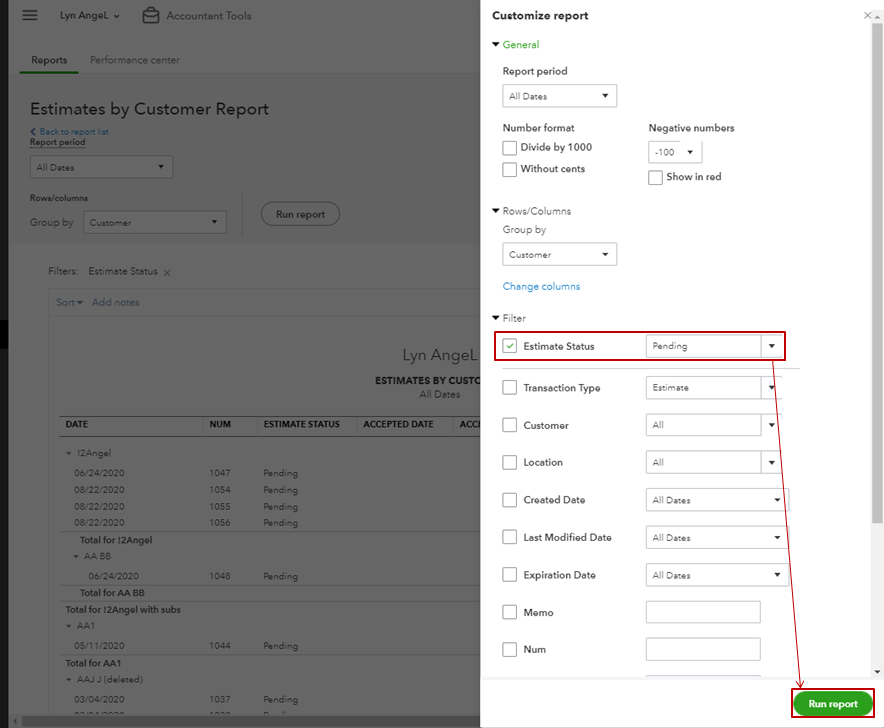Switch to the Reports tab

coord(49,60)
